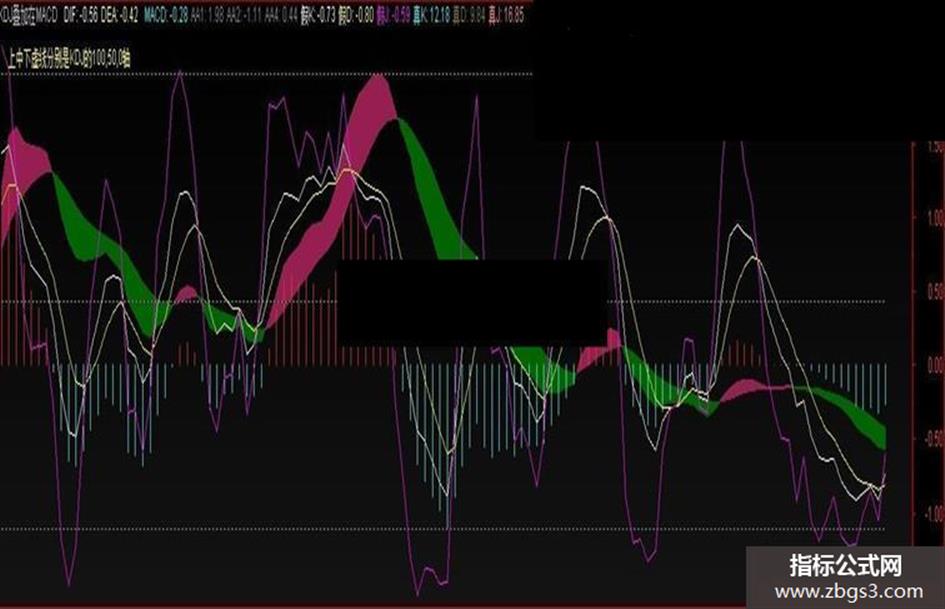Select the DEA: -0.42 value readout
Screen dimensions: 945x609
tap(119, 16)
